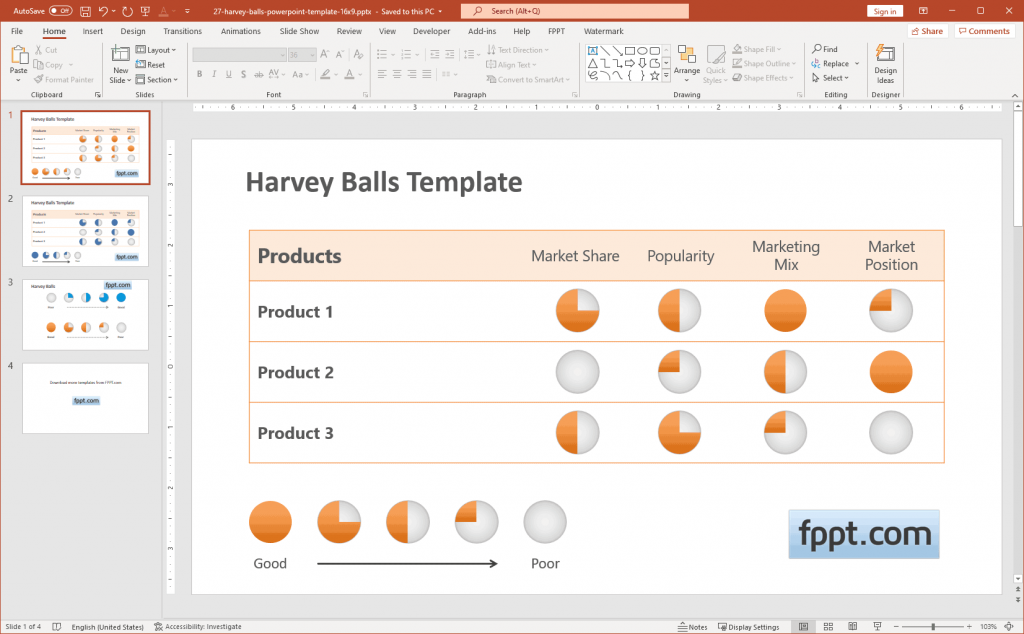Click the Sign in button
This screenshot has width=1024, height=634.
(x=884, y=10)
